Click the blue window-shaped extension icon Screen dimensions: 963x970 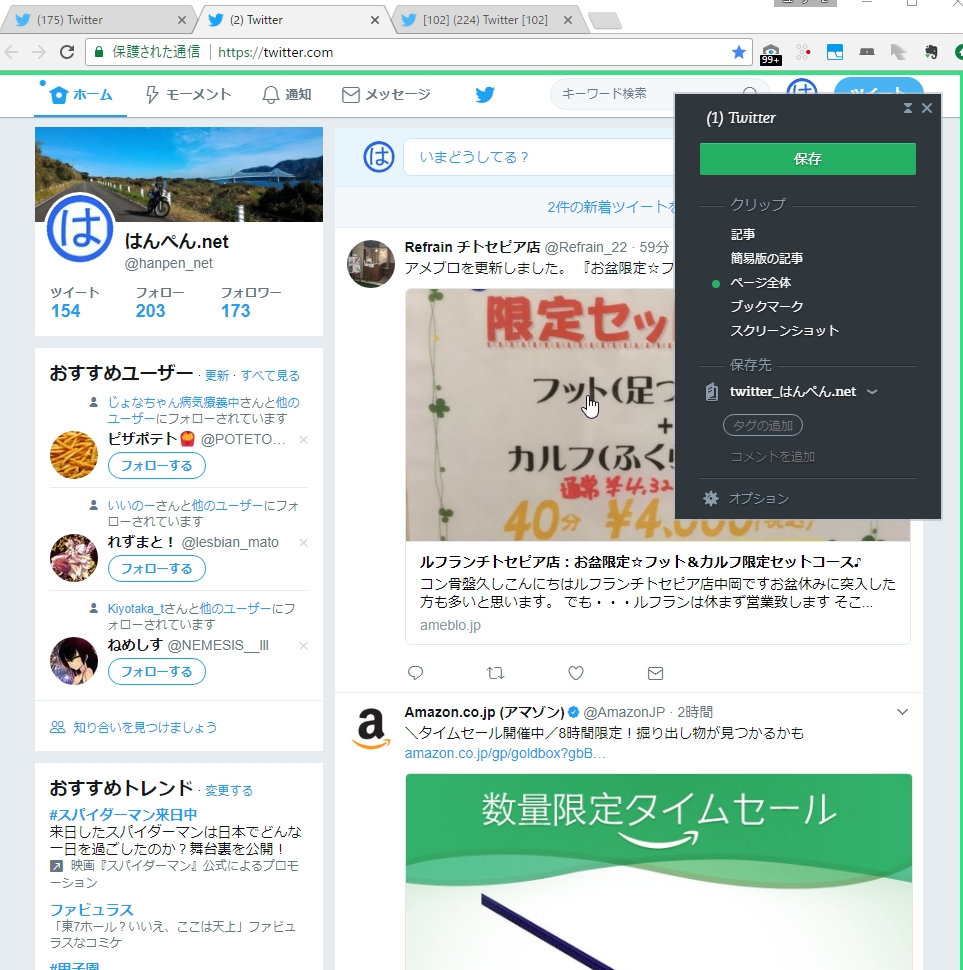coord(835,52)
